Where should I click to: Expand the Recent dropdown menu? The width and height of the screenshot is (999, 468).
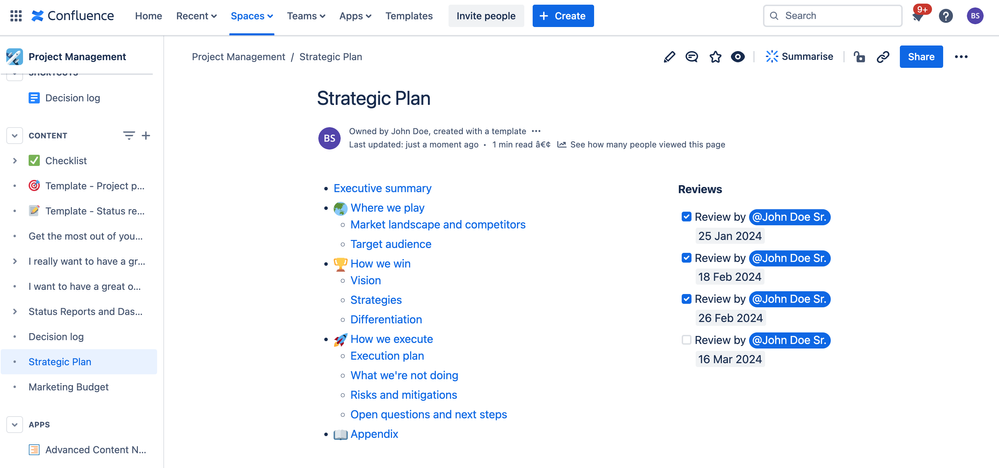196,16
